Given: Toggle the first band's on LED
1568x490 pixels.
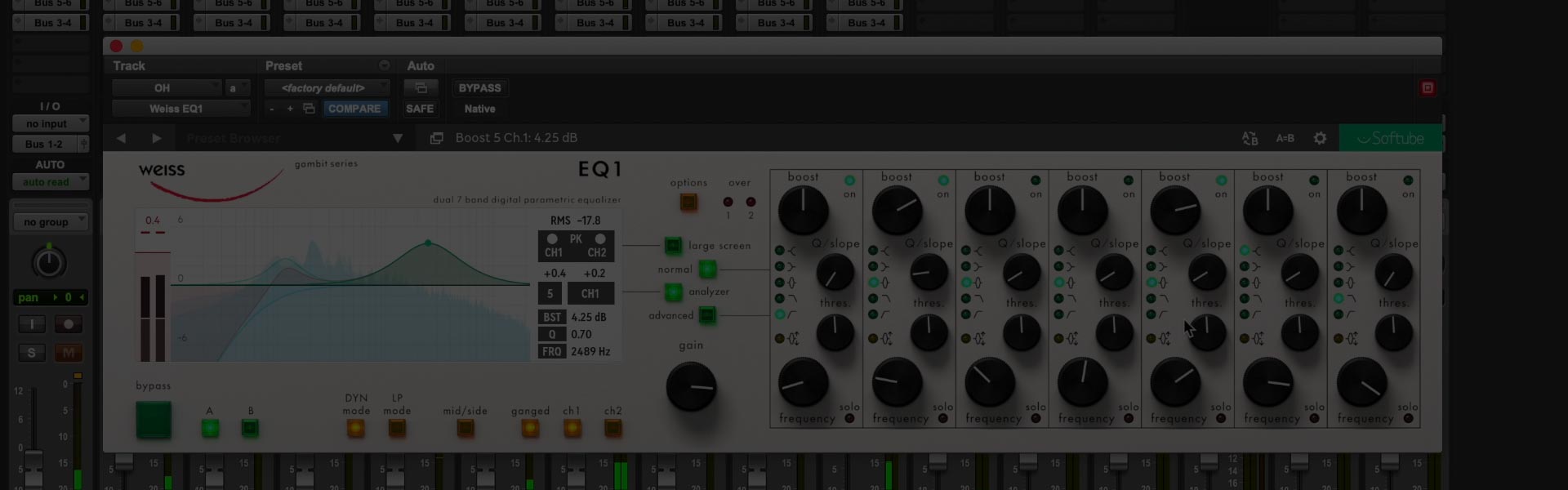Looking at the screenshot, I should (849, 180).
